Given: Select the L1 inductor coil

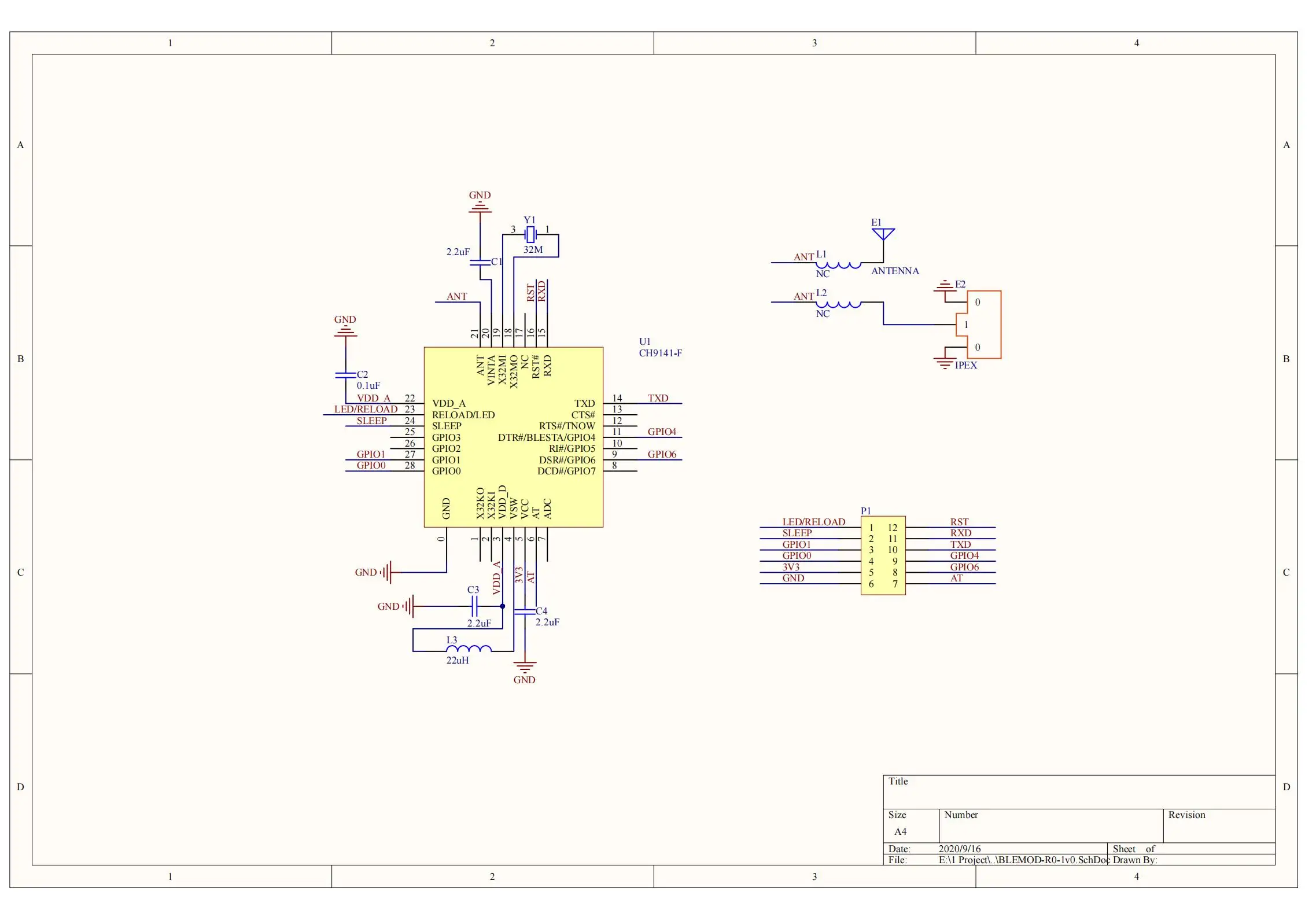Looking at the screenshot, I should pos(838,265).
